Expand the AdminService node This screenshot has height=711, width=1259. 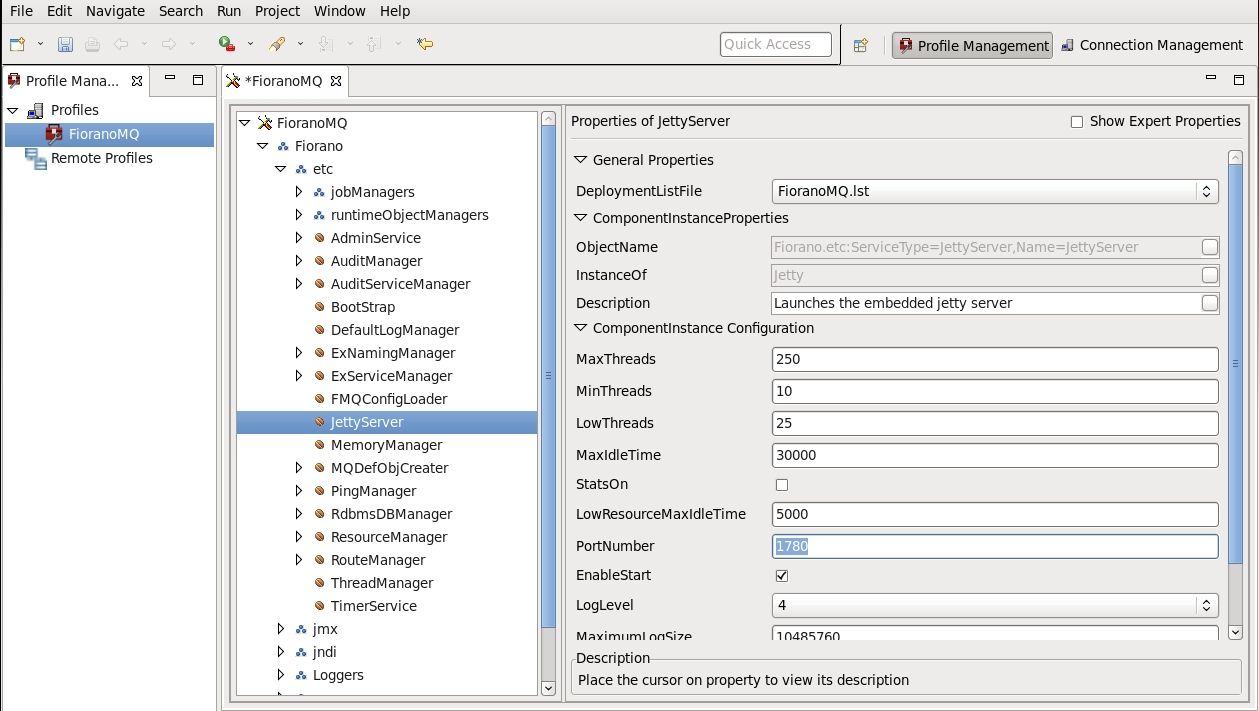pos(299,238)
